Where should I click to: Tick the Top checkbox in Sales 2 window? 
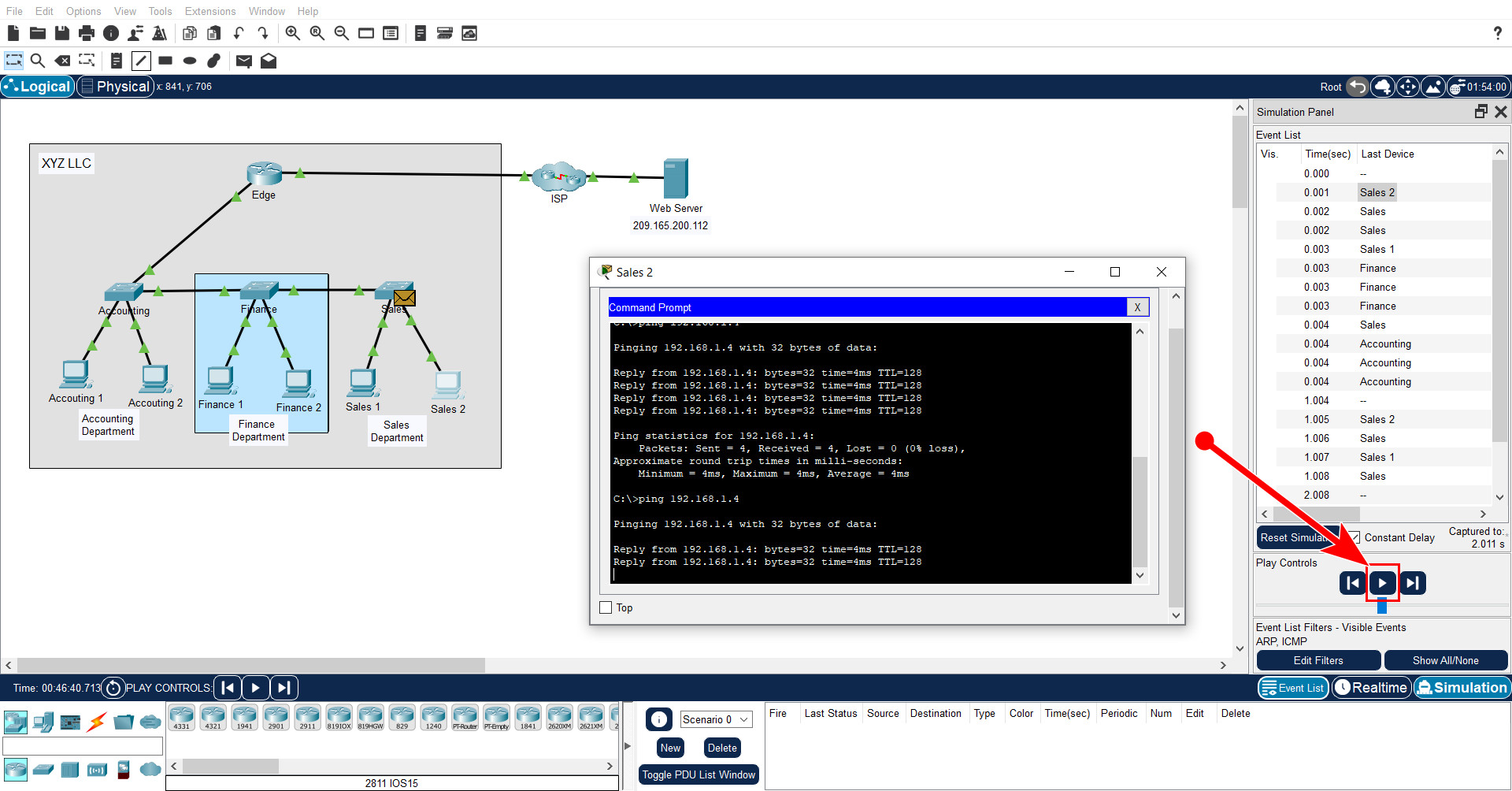pos(606,607)
